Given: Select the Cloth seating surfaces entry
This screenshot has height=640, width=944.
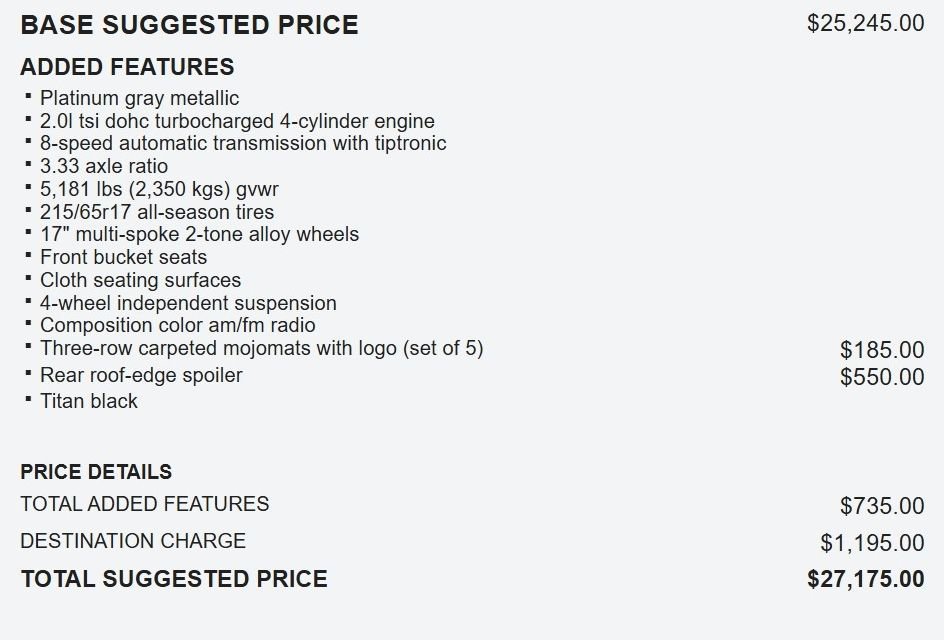Looking at the screenshot, I should click(140, 280).
